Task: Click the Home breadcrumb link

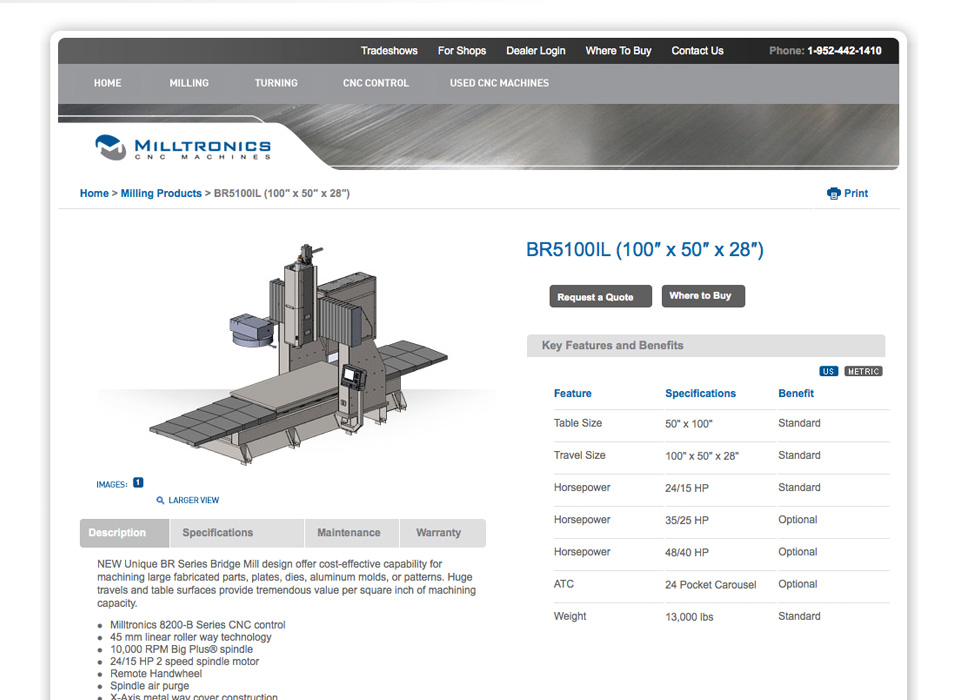Action: [94, 194]
